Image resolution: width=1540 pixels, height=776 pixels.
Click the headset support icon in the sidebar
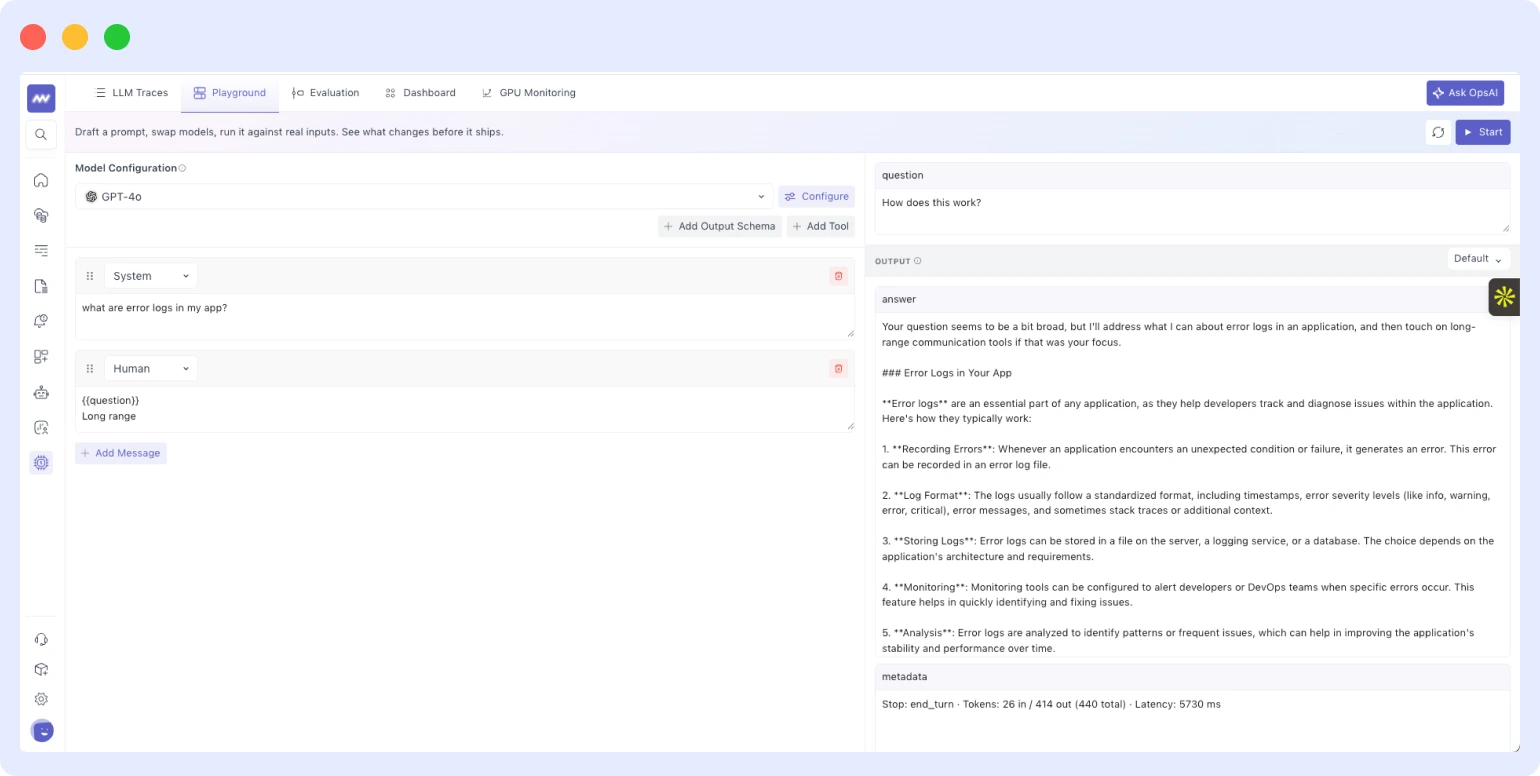(41, 639)
